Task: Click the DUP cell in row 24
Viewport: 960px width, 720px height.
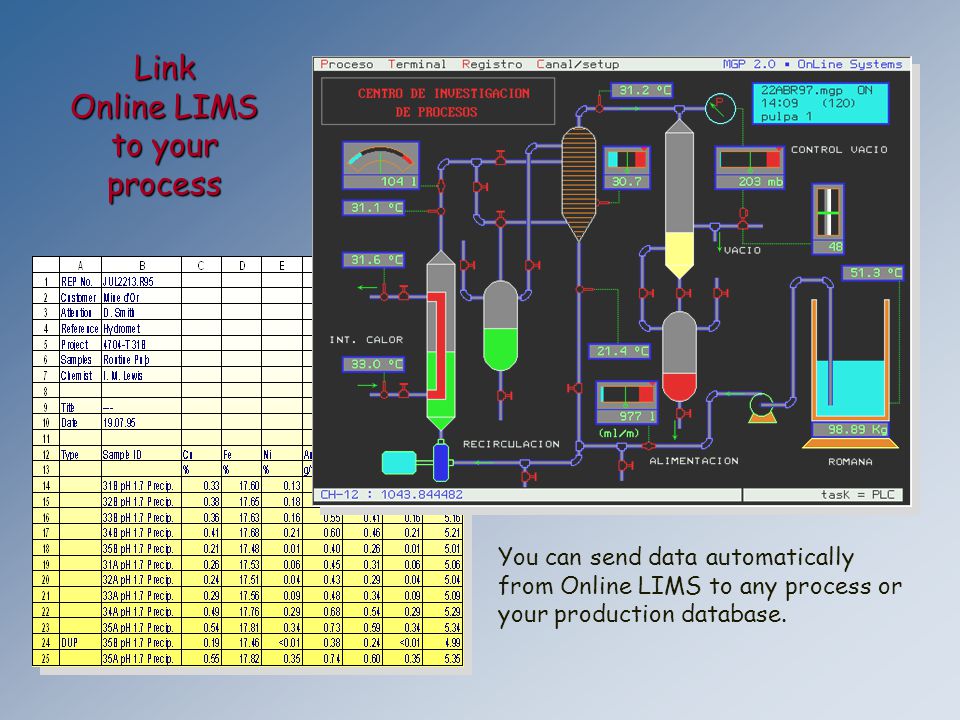Action: pos(80,643)
